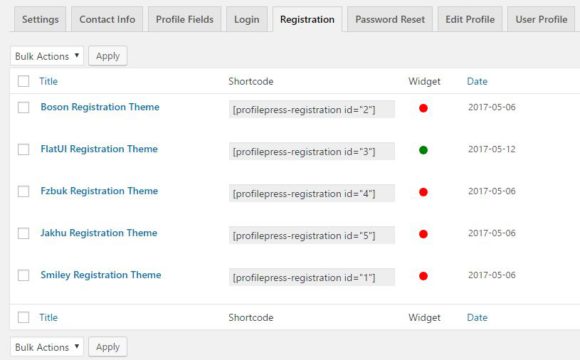Viewport: 580px width, 360px height.
Task: Tick the Boson Registration Theme checkbox
Action: [23, 107]
